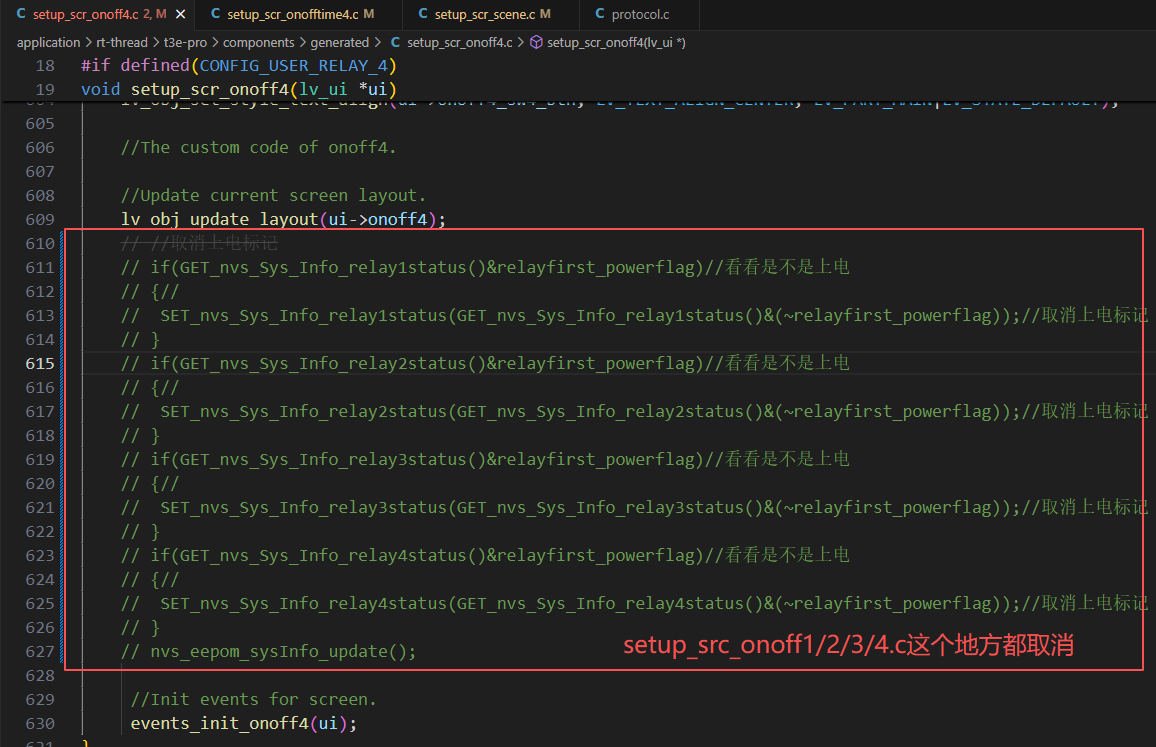Screen dimensions: 1156x747
Task: Click the C icon on the setup_scr_scene.c tab
Action: click(422, 14)
